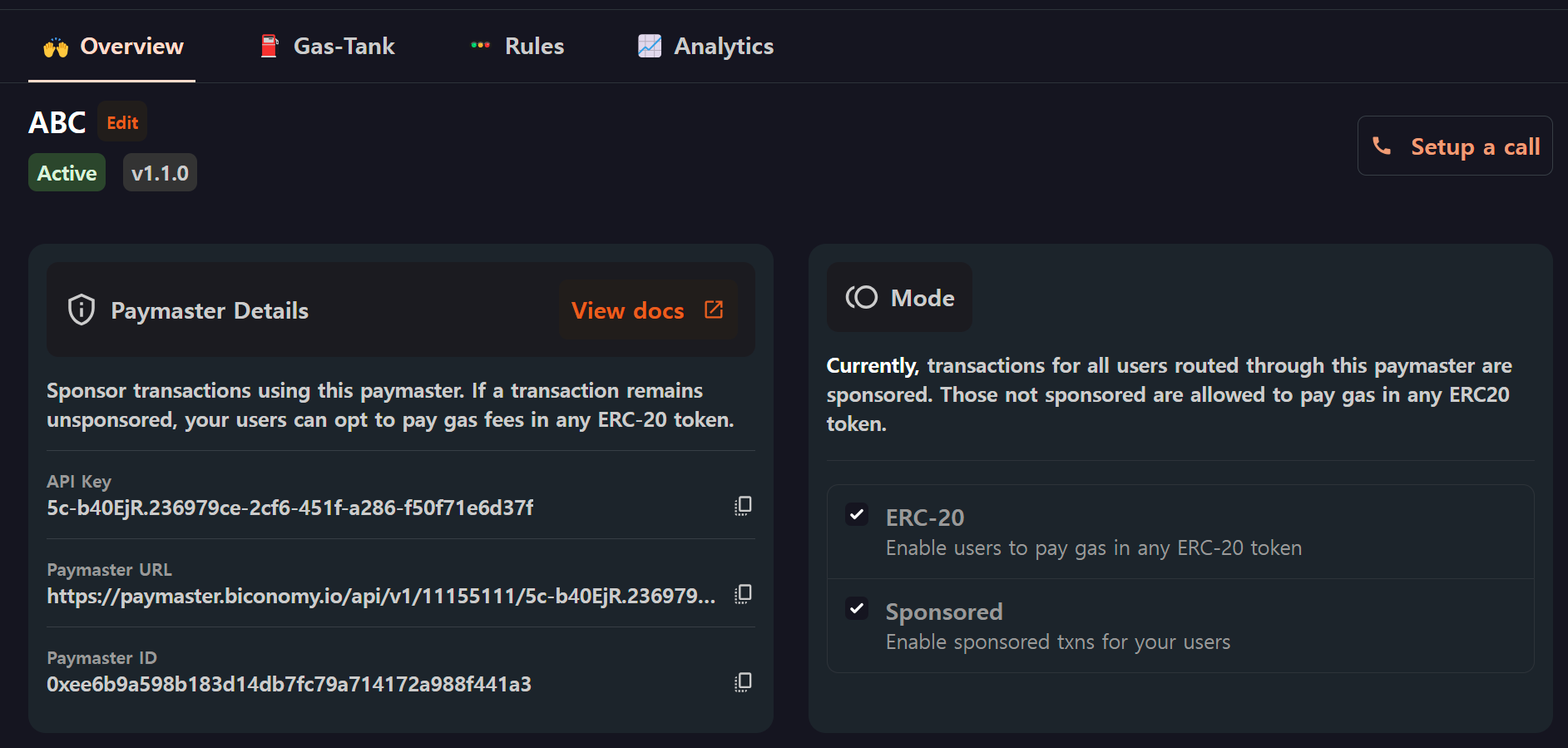Toggle the ERC-20 mode checkbox

pos(857,514)
